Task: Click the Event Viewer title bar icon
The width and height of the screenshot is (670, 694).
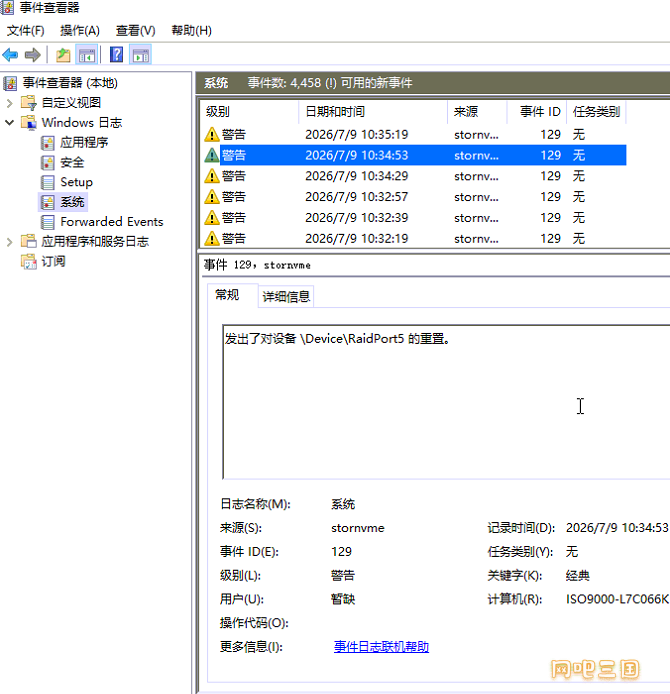Action: pos(7,7)
